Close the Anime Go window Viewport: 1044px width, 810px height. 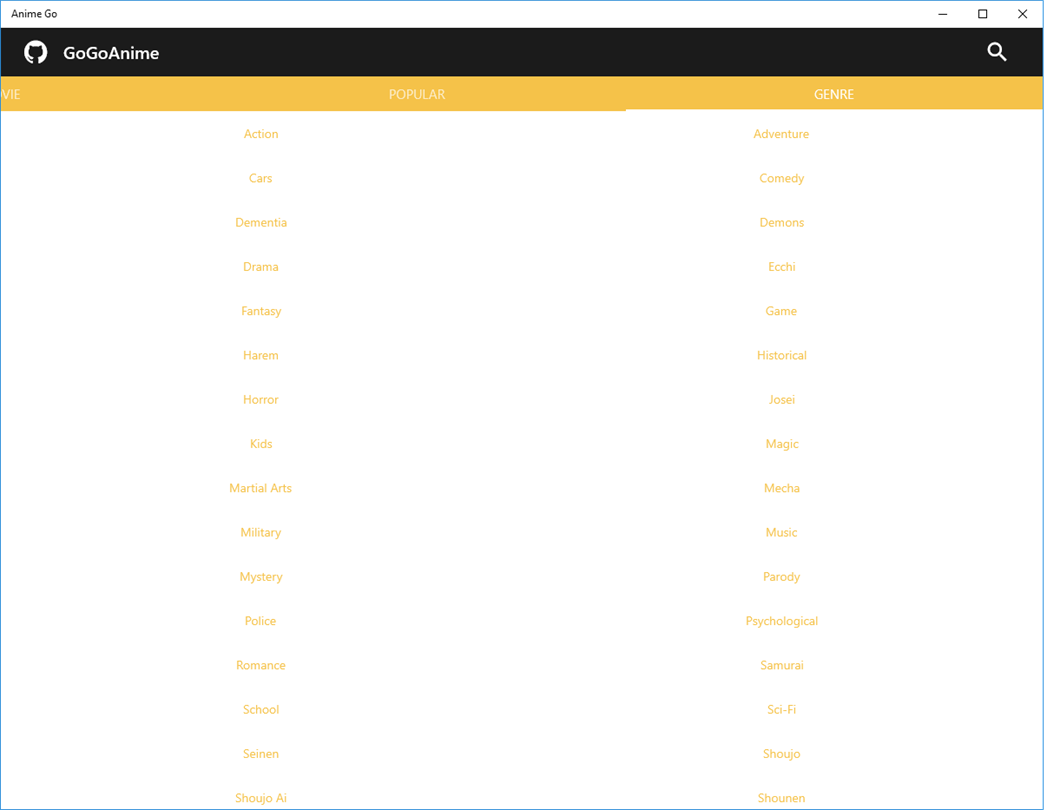pos(1023,14)
